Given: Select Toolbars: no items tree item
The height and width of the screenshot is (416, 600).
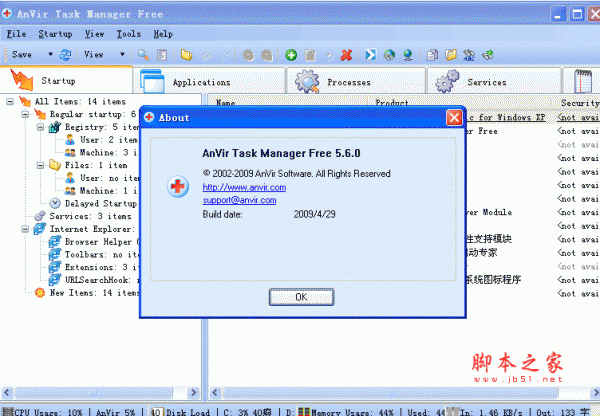Looking at the screenshot, I should pyautogui.click(x=101, y=254).
